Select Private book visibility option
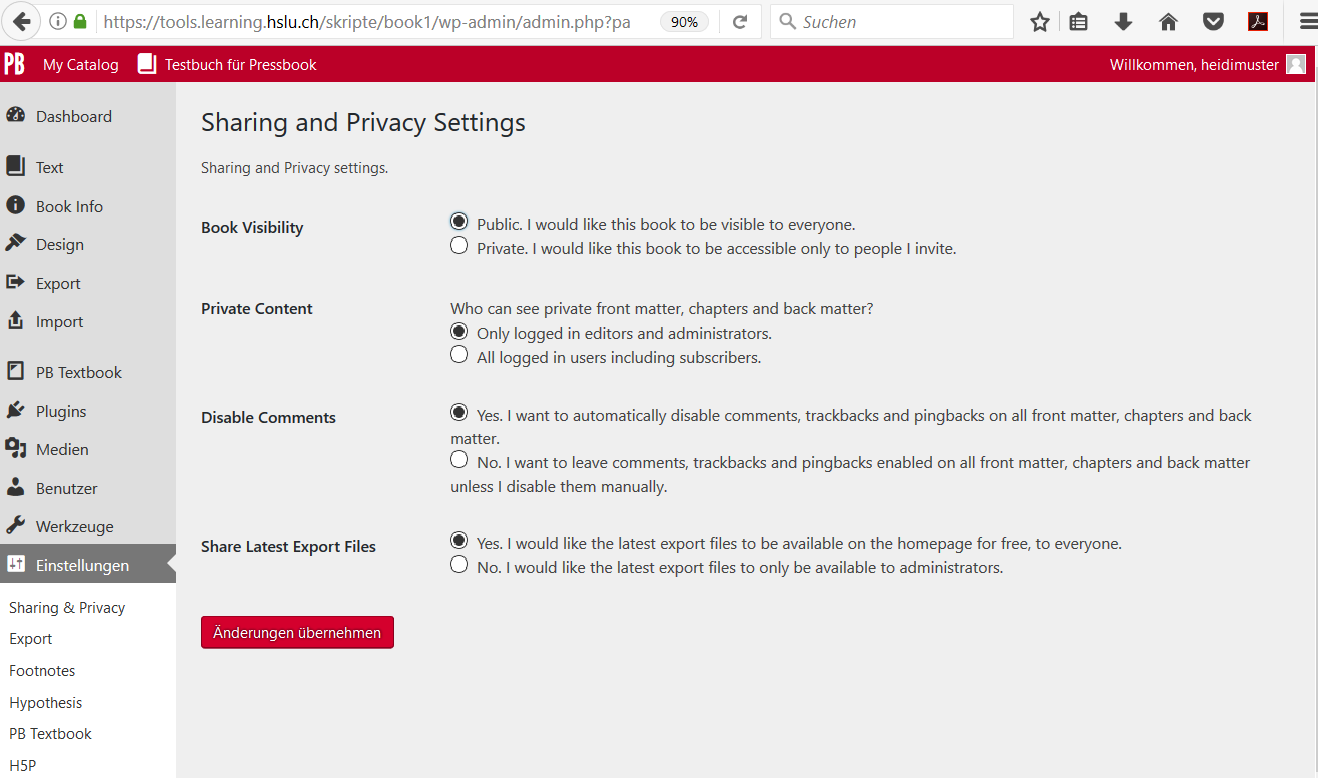 click(459, 245)
